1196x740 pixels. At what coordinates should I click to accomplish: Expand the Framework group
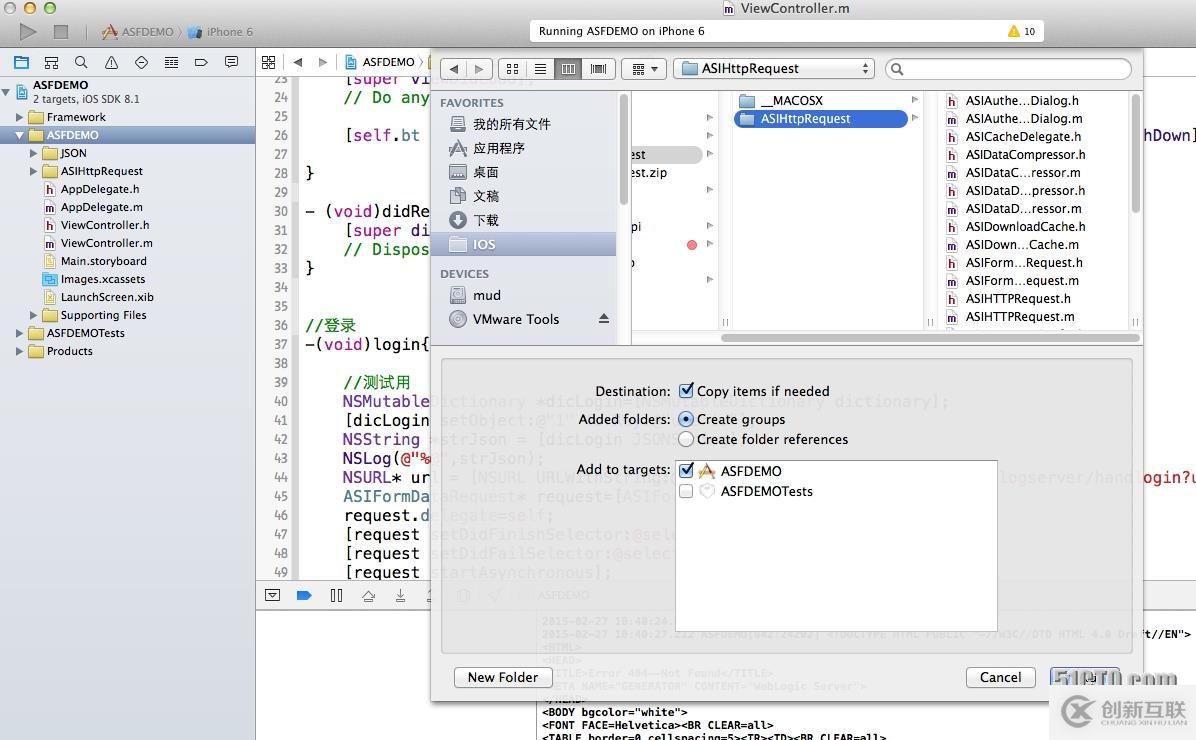20,117
